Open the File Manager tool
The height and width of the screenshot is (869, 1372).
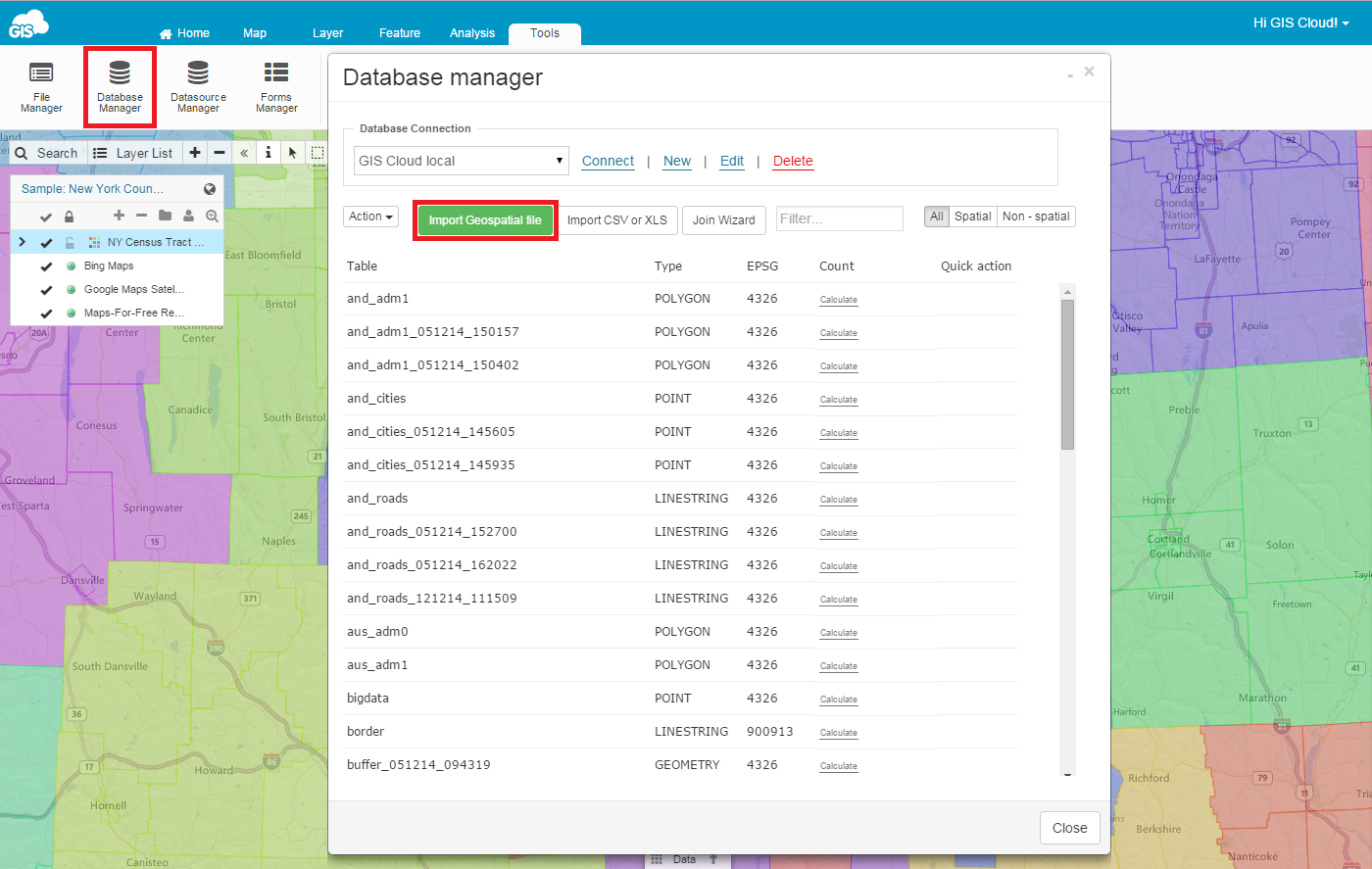click(x=41, y=86)
